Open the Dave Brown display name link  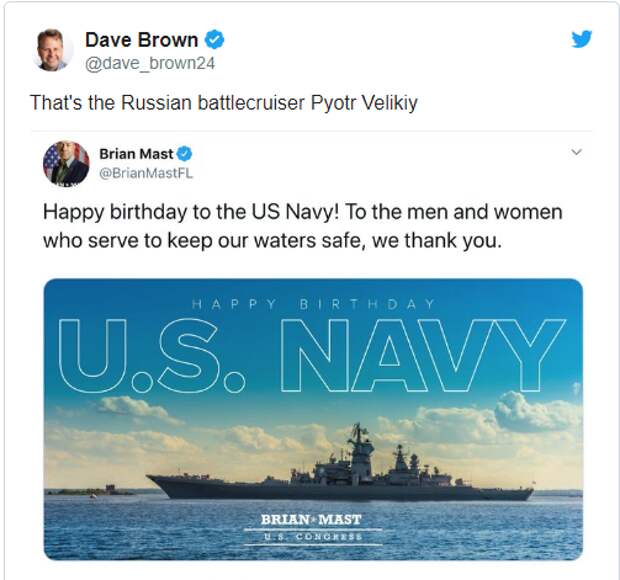(141, 40)
